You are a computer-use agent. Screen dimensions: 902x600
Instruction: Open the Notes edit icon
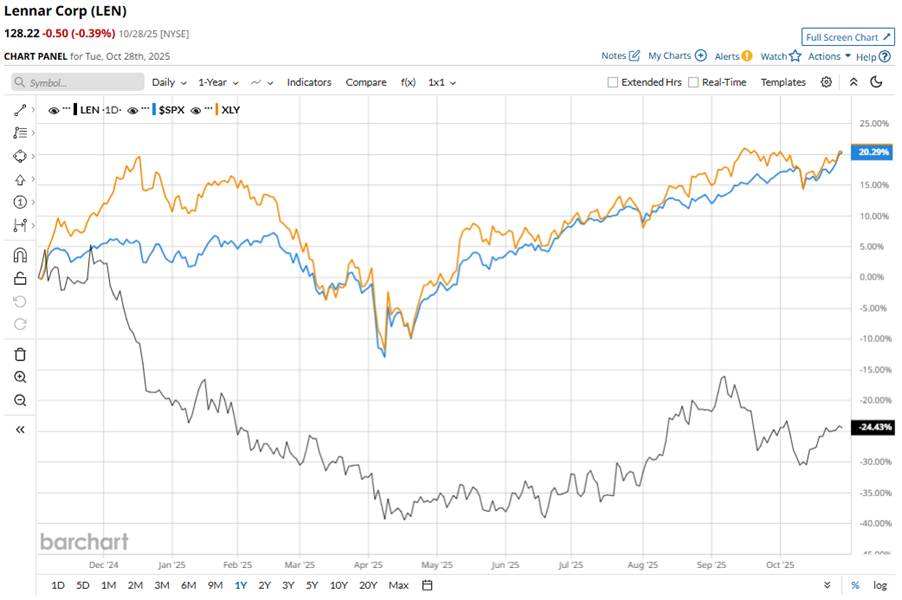click(x=635, y=56)
